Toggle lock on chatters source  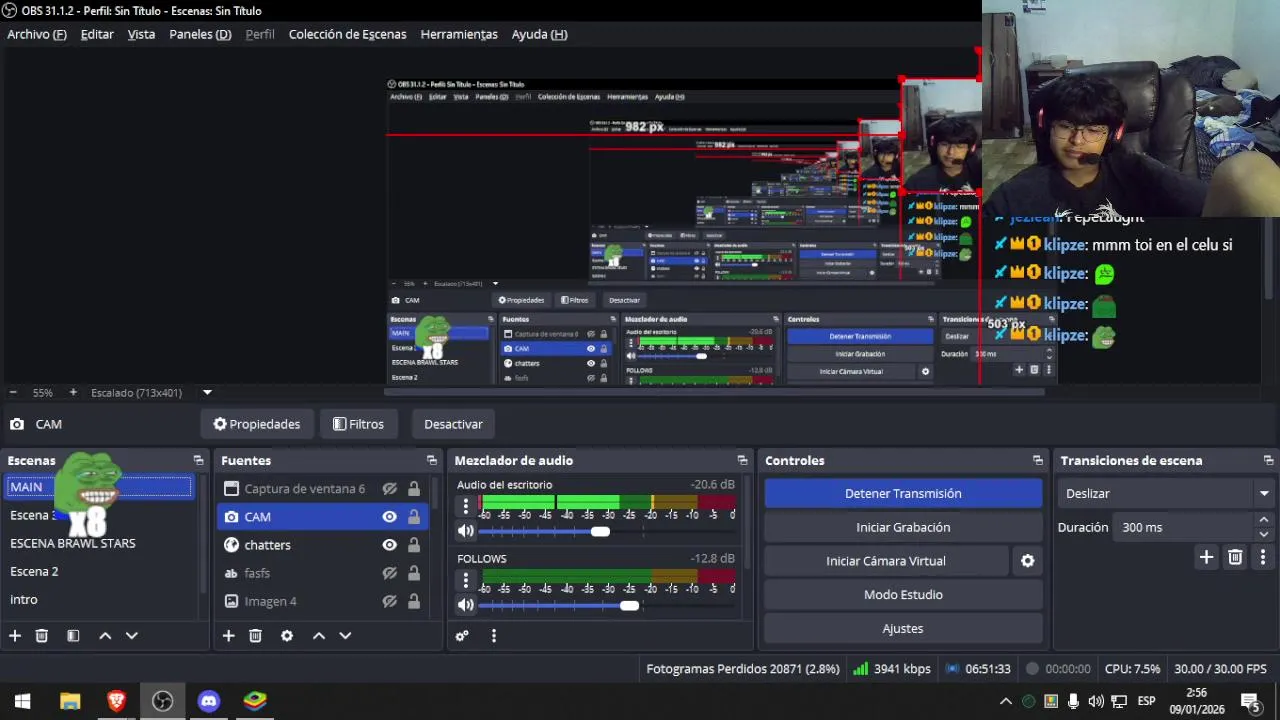414,545
